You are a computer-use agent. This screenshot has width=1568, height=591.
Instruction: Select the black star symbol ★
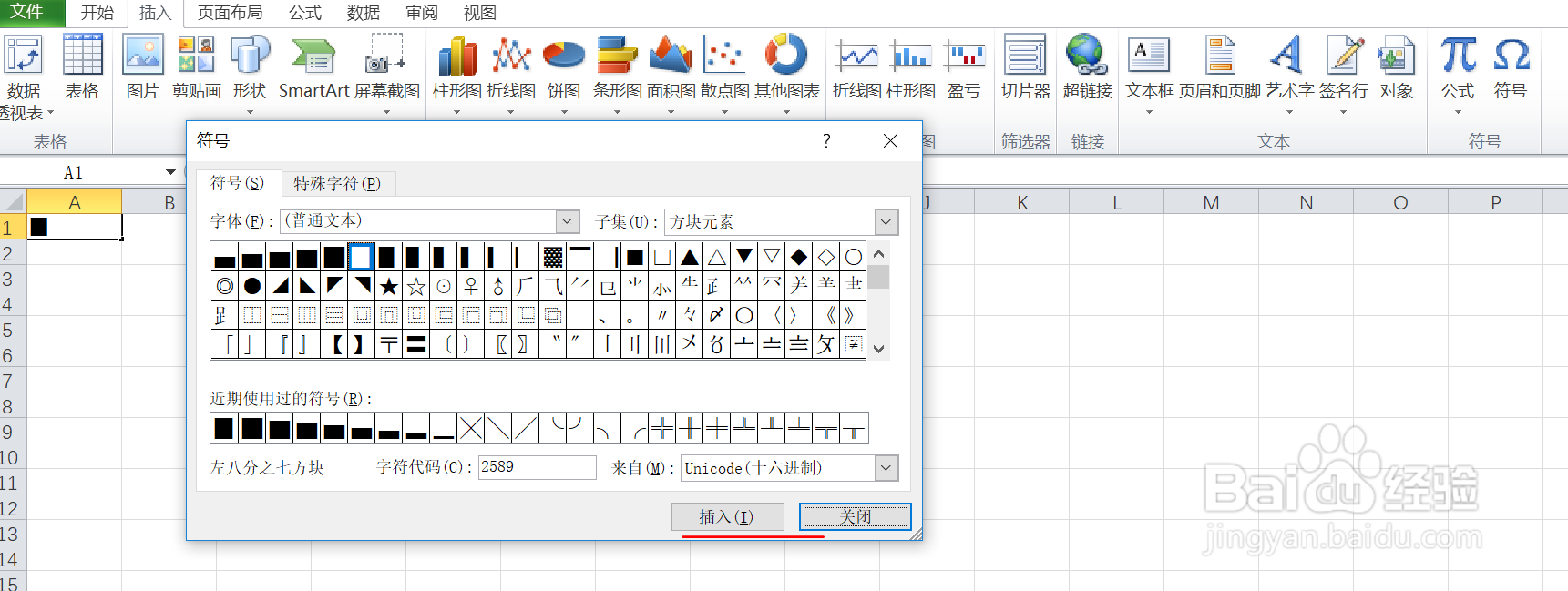pyautogui.click(x=389, y=287)
